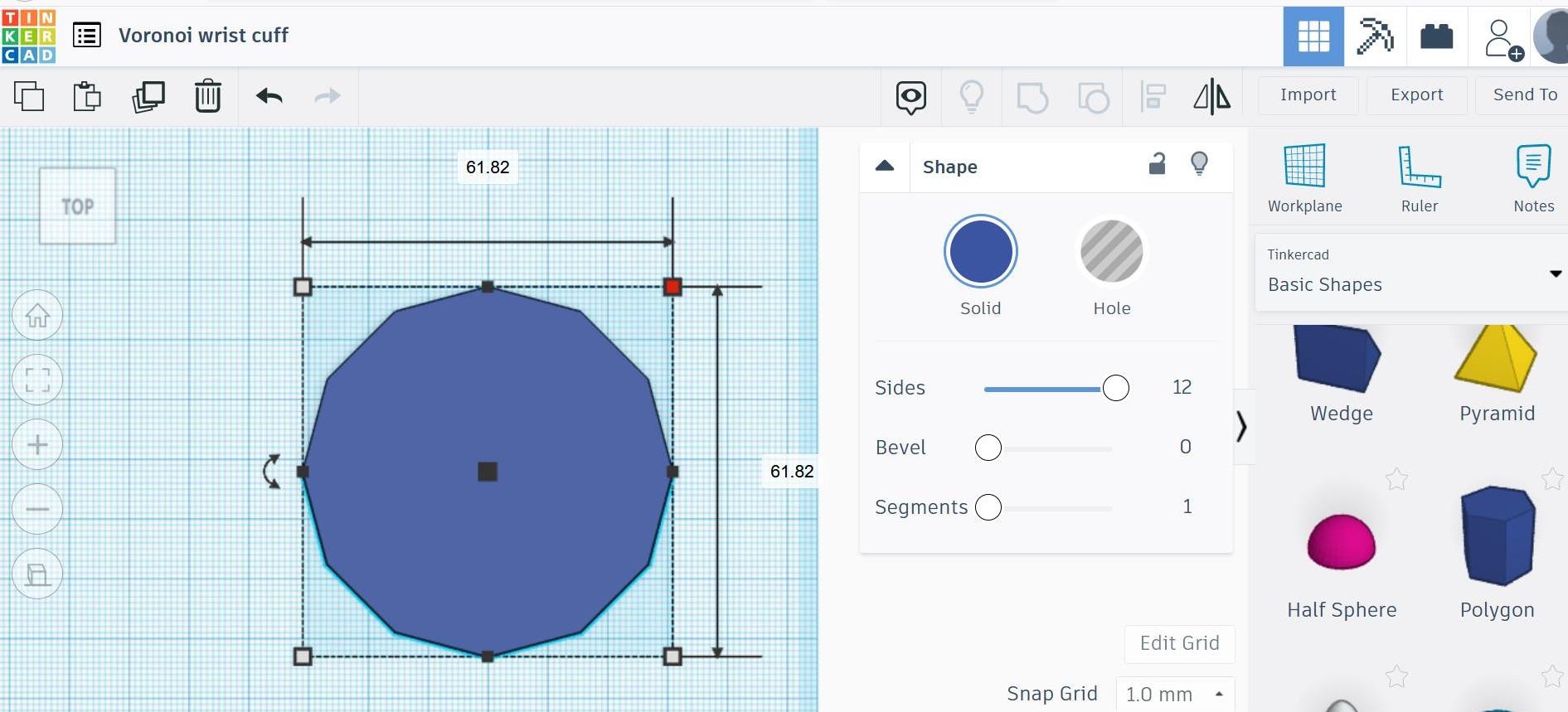Redo the last undone action

click(x=328, y=96)
